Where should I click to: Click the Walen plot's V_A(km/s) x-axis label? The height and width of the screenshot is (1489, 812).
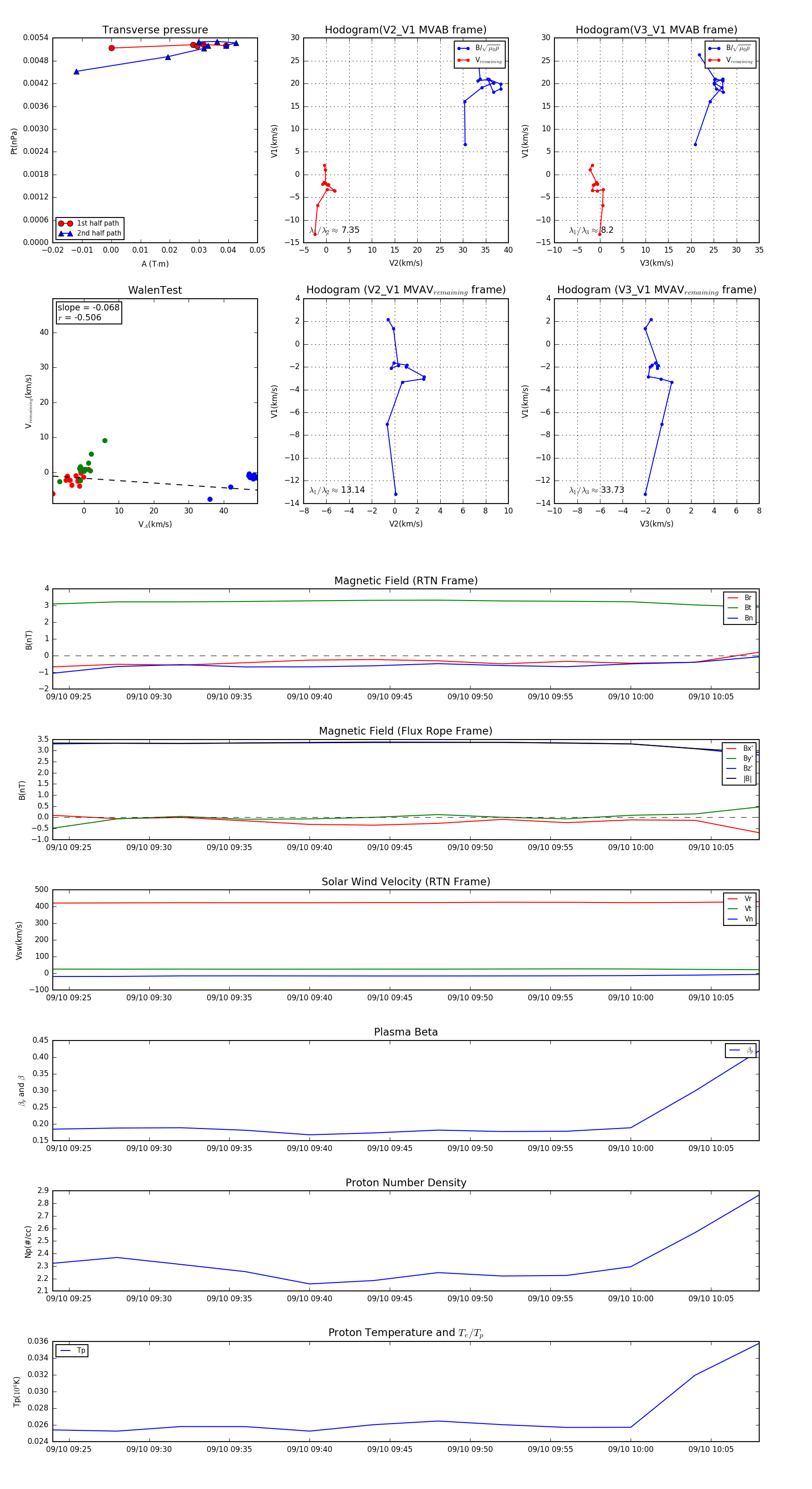point(155,524)
